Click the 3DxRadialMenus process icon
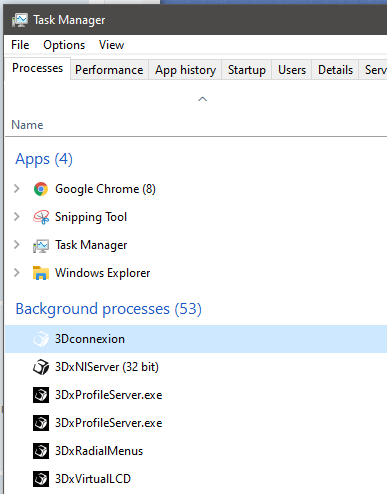This screenshot has height=494, width=387. click(x=41, y=451)
